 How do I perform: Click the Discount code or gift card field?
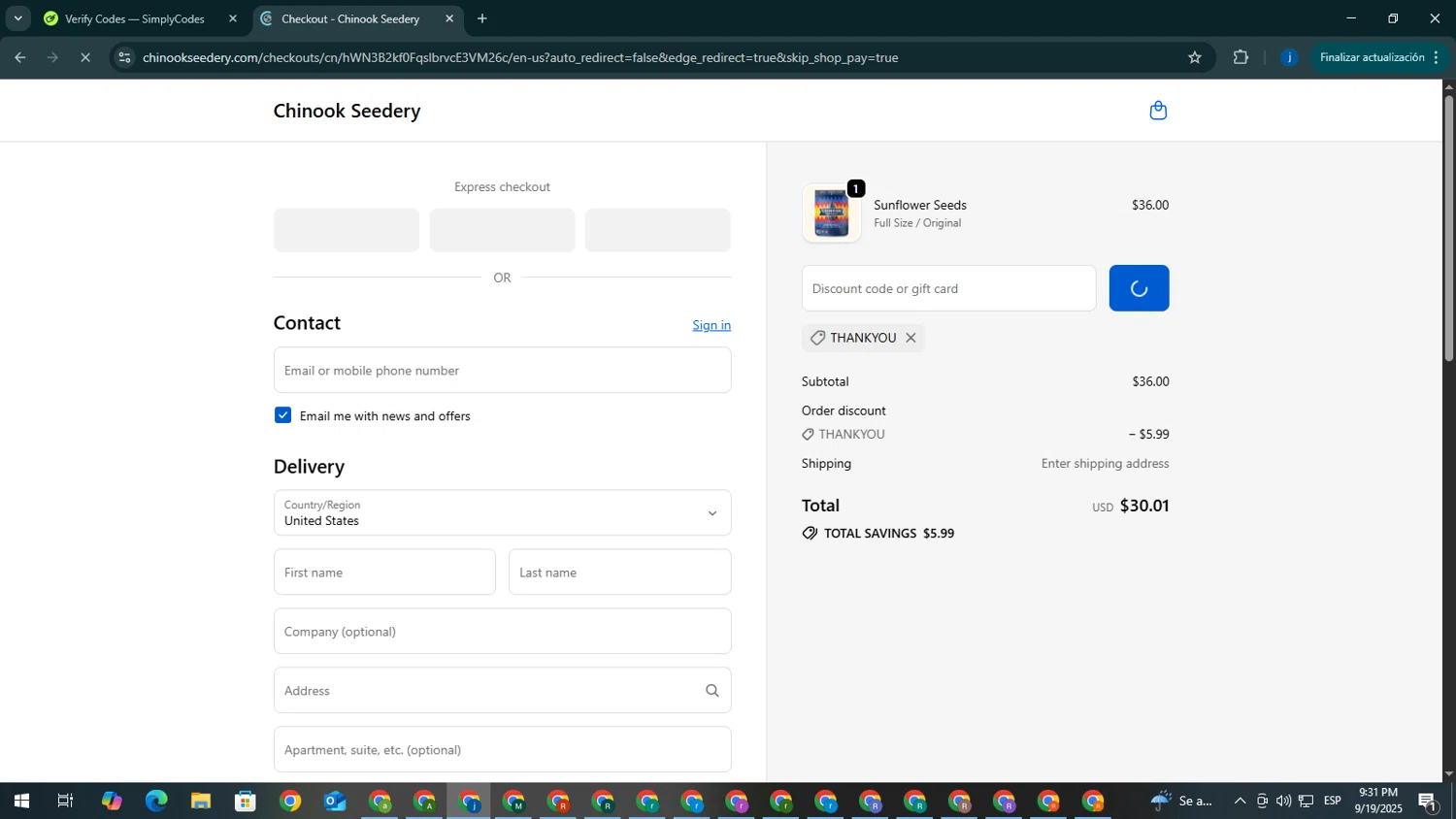[x=948, y=288]
